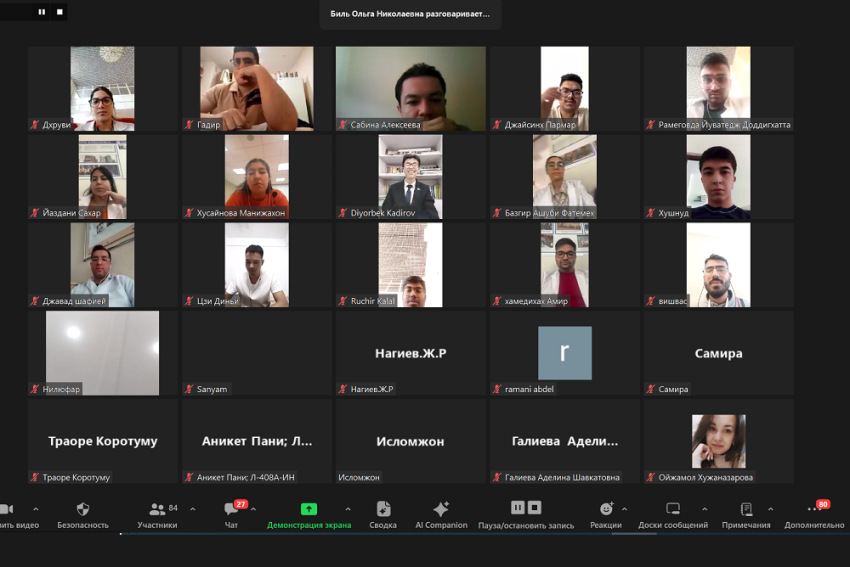Expand the Chat (Чат) options chevron
850x567 pixels.
[x=254, y=509]
